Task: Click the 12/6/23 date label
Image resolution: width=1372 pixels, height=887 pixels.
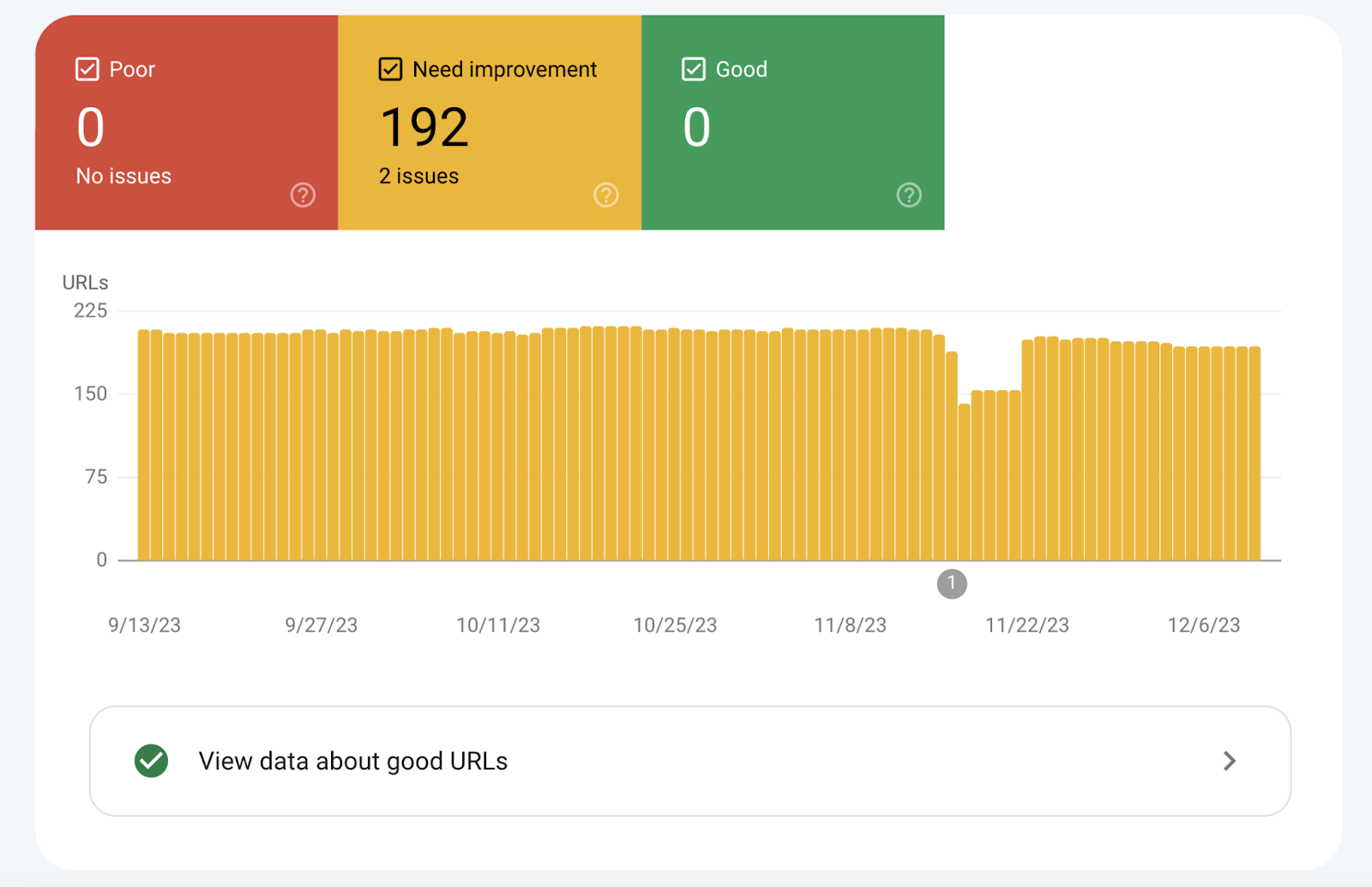Action: (x=1204, y=625)
